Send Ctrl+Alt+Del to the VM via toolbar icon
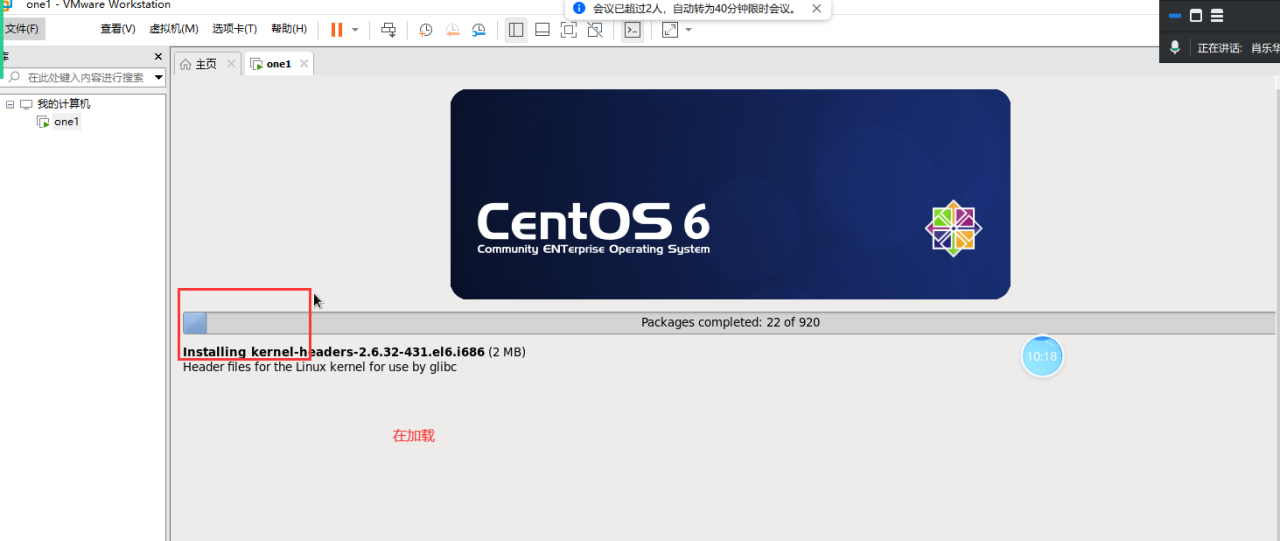The image size is (1280, 541). point(389,30)
